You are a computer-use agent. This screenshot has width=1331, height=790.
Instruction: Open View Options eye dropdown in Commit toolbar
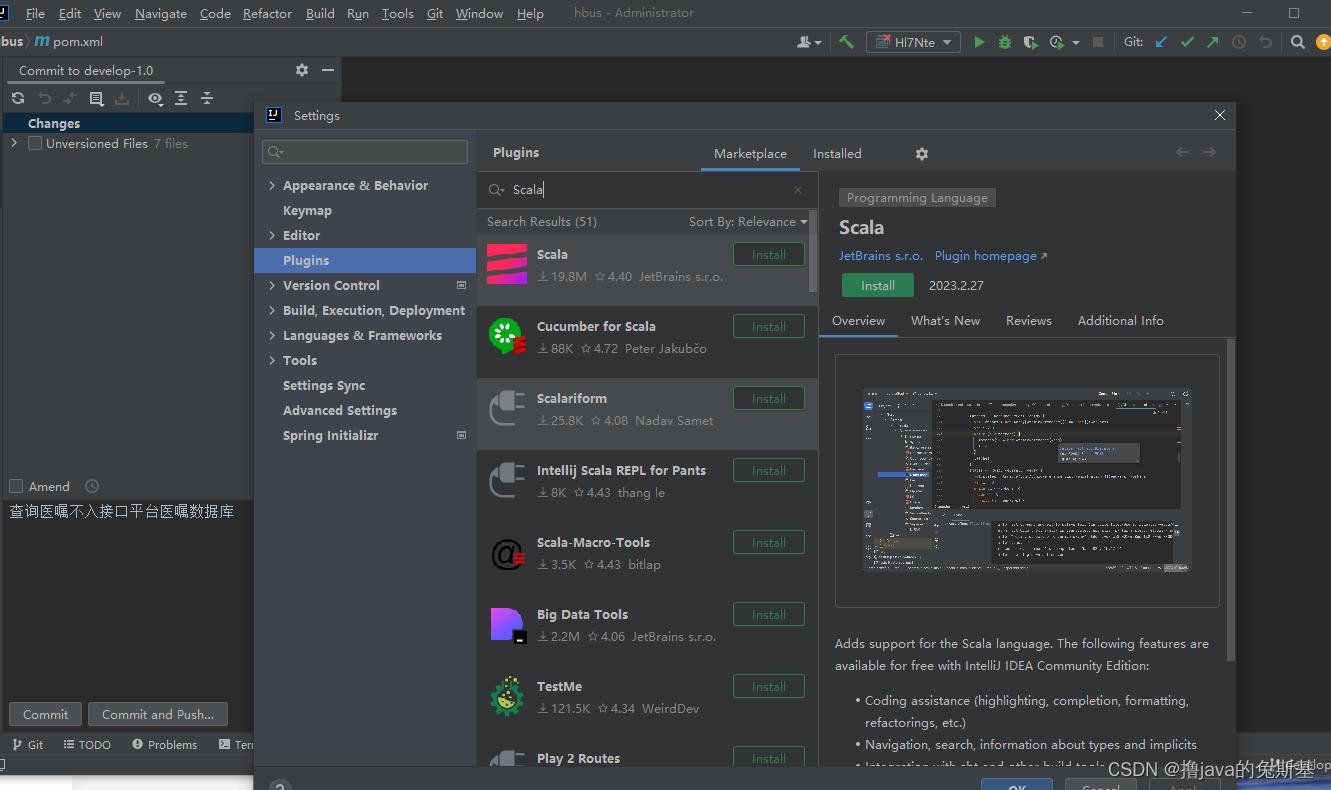pos(155,98)
